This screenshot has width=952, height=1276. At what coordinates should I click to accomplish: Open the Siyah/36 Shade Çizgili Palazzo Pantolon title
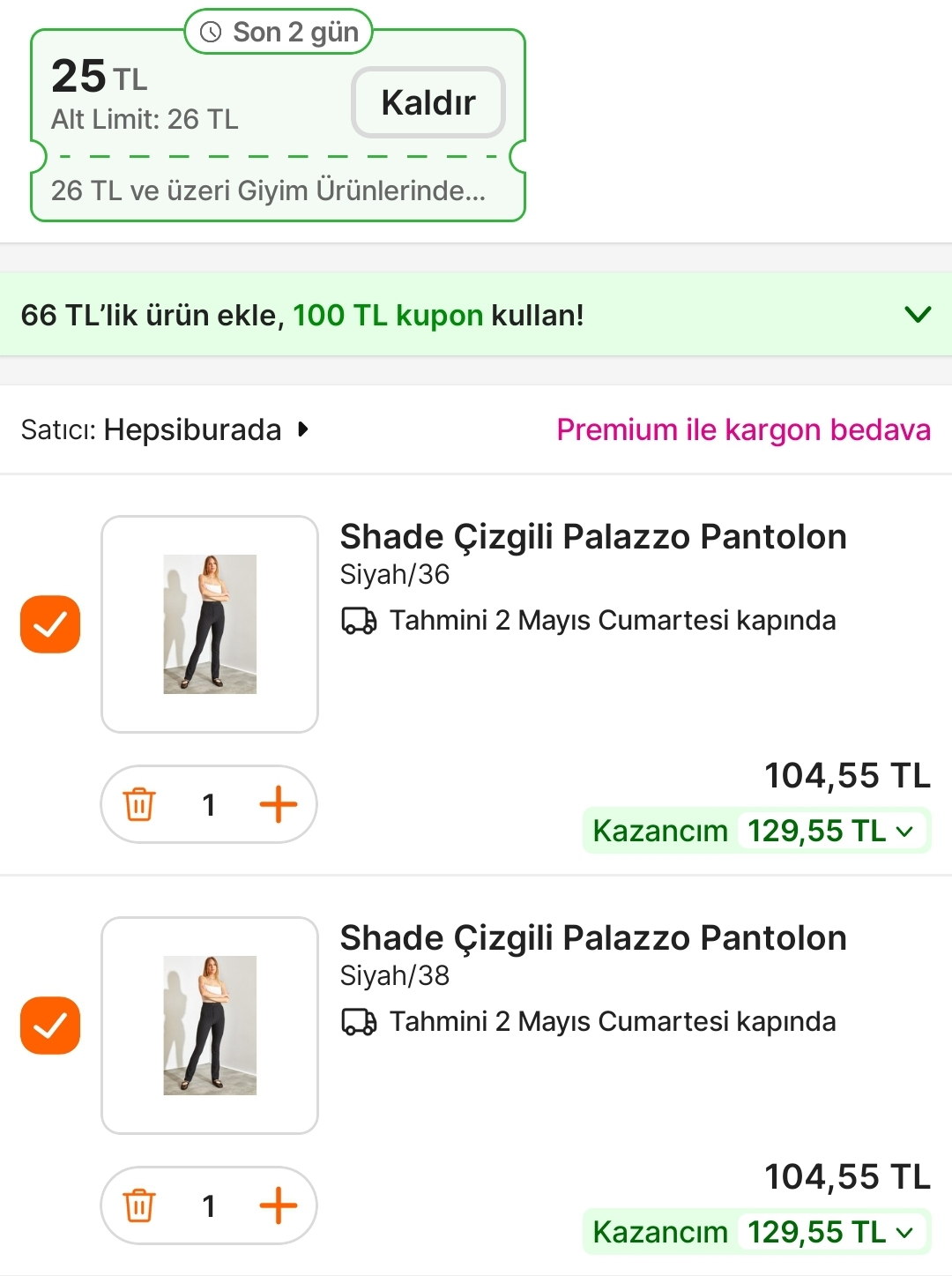coord(593,537)
